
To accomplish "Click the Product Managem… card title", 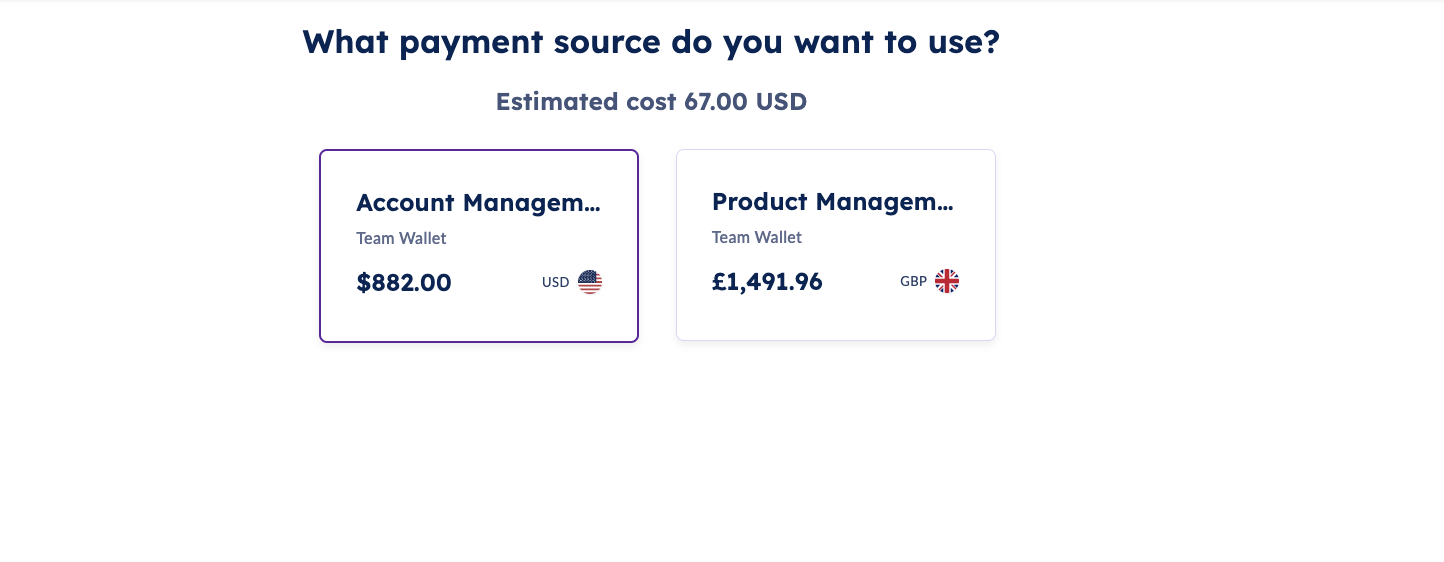I will 833,202.
